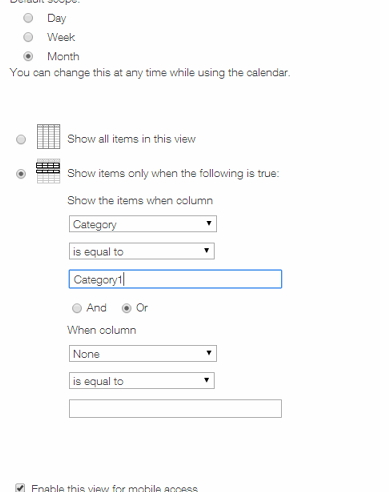Toggle Enable this view for mobile access
This screenshot has width=389, height=492.
(x=20, y=488)
